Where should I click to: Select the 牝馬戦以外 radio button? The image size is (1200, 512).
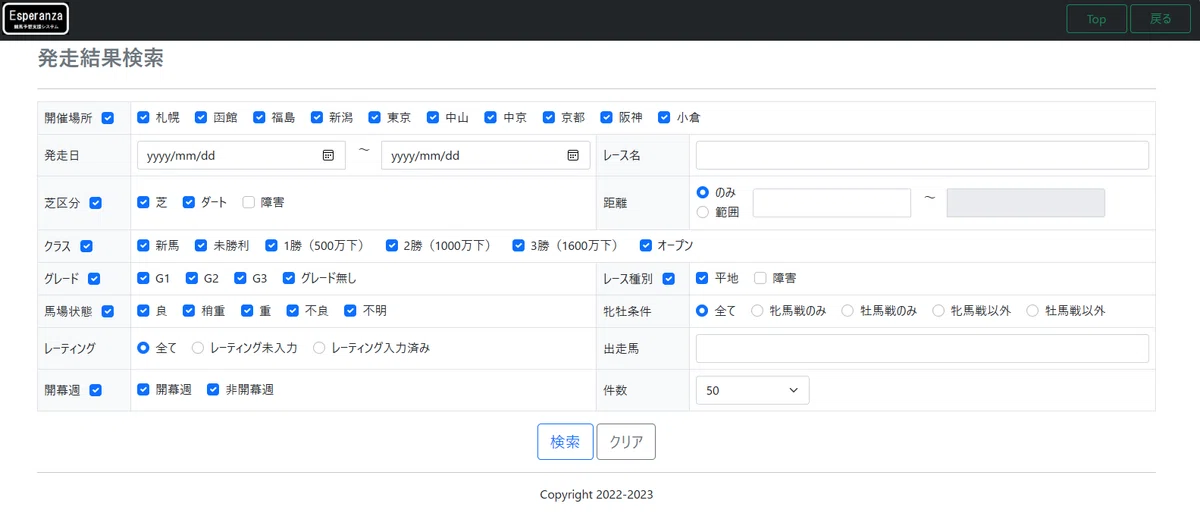pyautogui.click(x=939, y=311)
